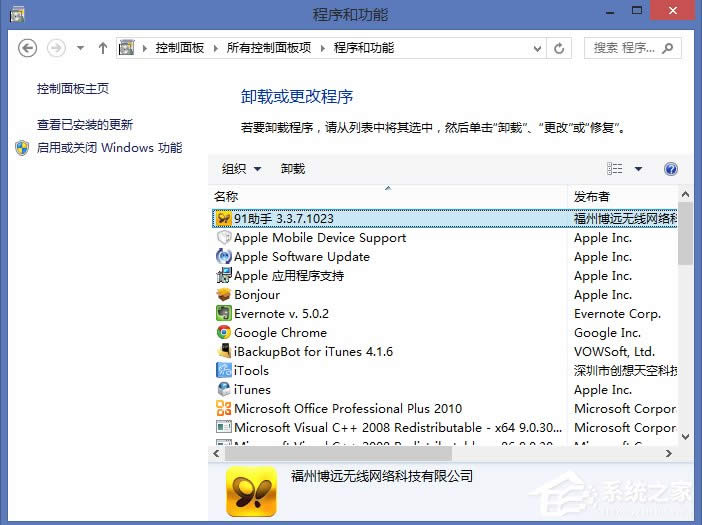Expand the arrow before 控制面板 breadcrumb

pos(145,48)
